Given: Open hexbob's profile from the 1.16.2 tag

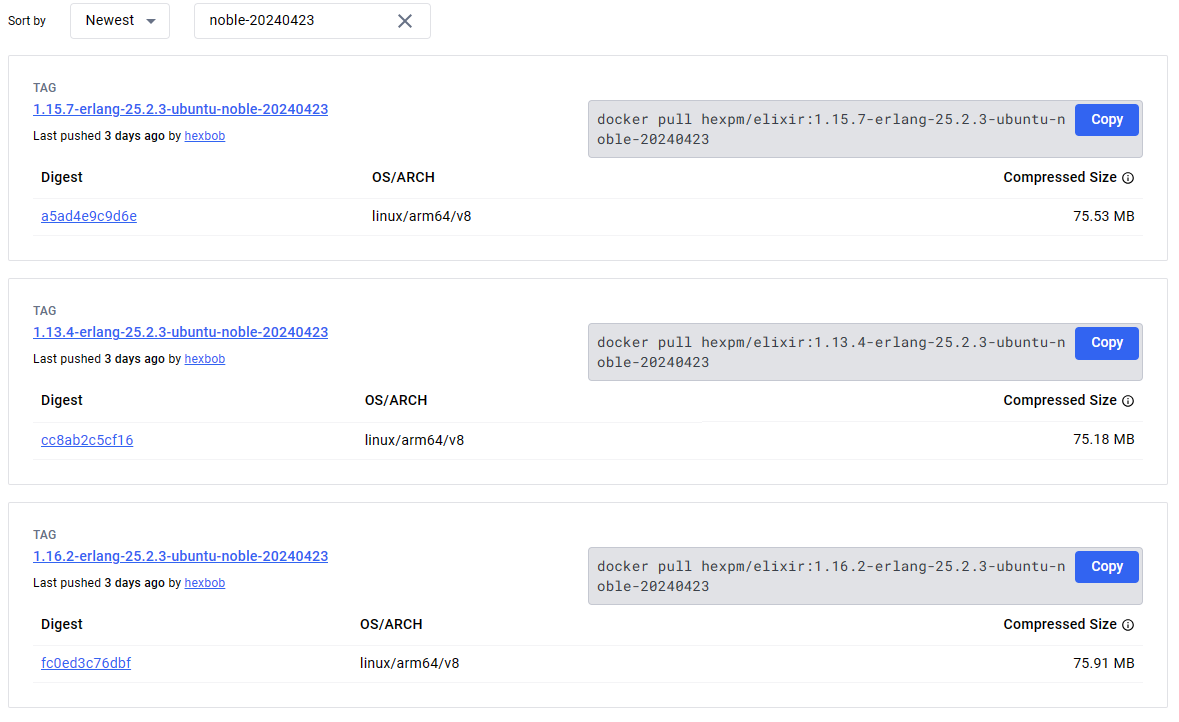Looking at the screenshot, I should (204, 582).
